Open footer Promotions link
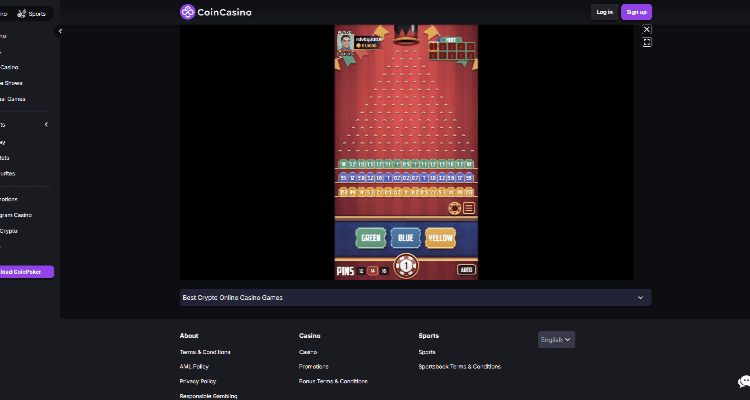 click(x=314, y=367)
